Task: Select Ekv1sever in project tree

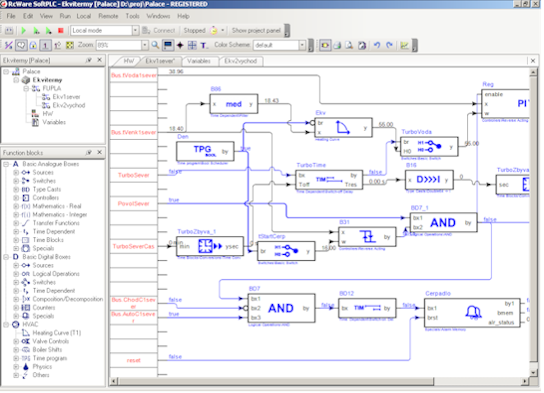Action: click(x=66, y=97)
